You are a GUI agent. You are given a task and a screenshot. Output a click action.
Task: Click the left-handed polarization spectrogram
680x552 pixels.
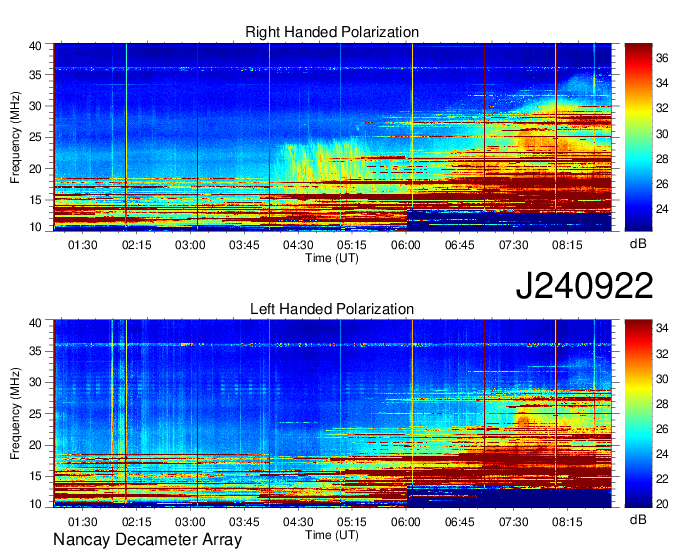[332, 414]
